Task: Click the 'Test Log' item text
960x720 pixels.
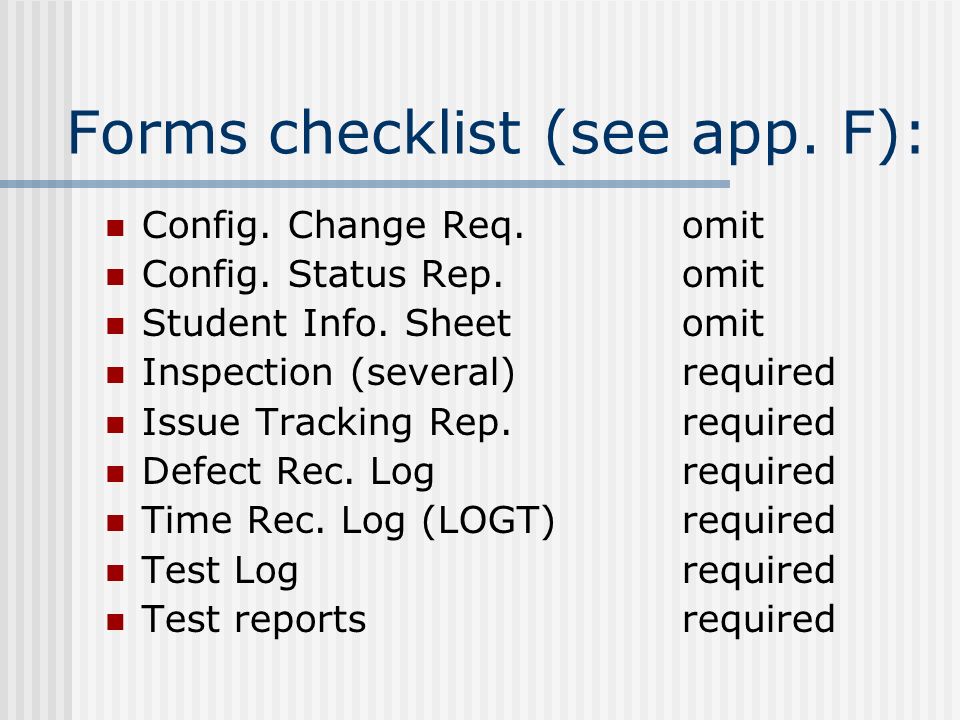Action: click(220, 572)
